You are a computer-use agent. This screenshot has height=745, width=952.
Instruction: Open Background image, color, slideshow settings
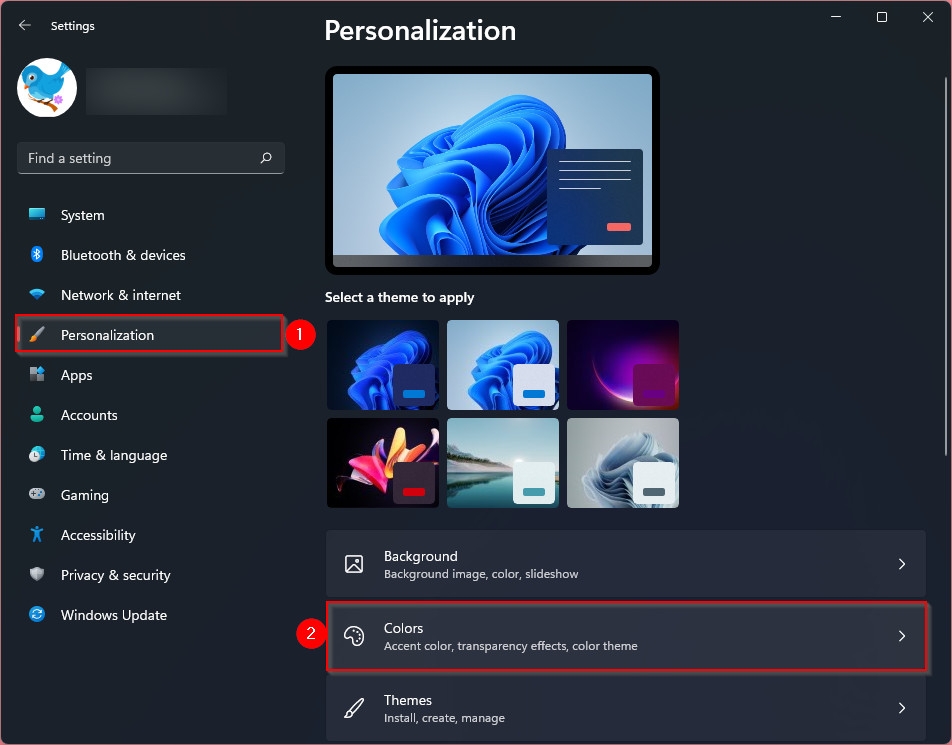point(625,563)
